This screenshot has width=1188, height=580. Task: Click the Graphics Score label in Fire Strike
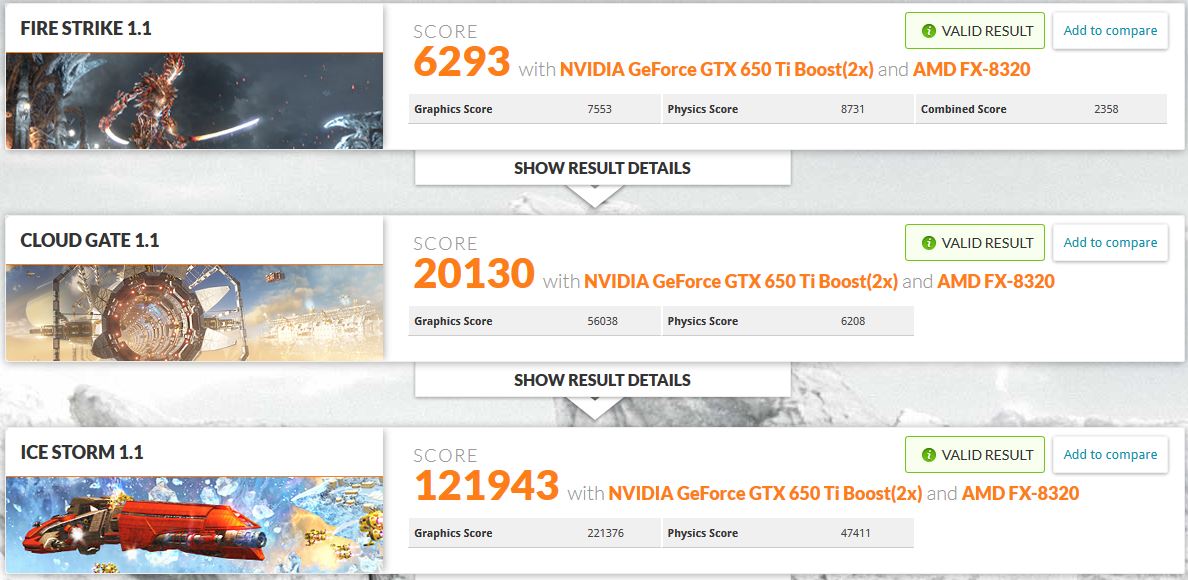(453, 109)
